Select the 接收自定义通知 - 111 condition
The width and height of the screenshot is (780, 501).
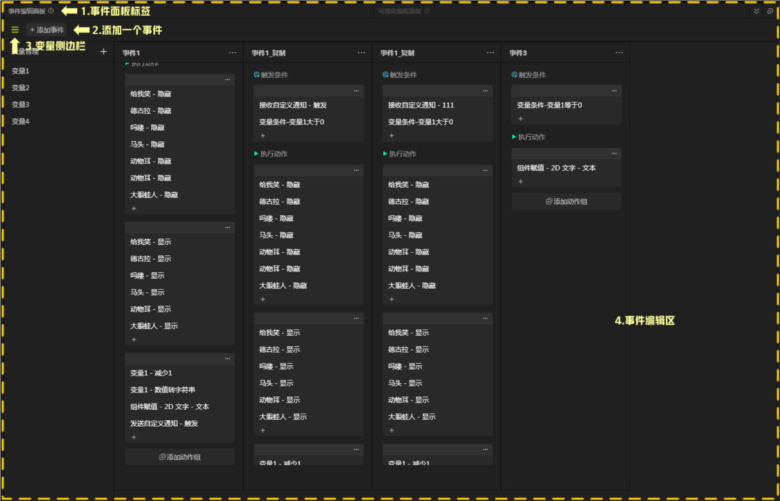tap(421, 105)
